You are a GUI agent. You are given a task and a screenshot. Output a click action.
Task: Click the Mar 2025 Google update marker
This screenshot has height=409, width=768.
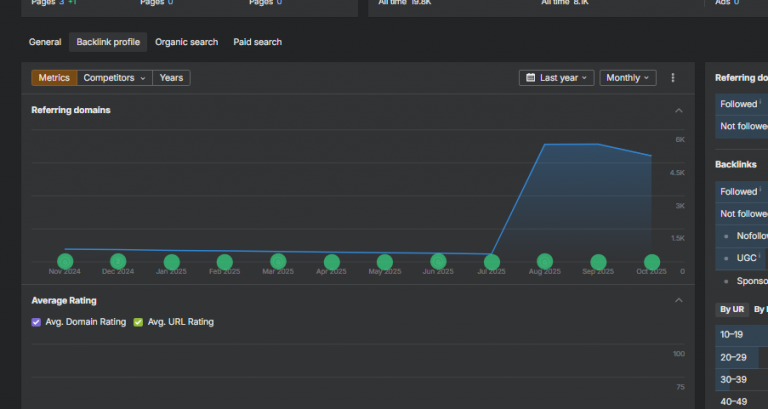278,262
